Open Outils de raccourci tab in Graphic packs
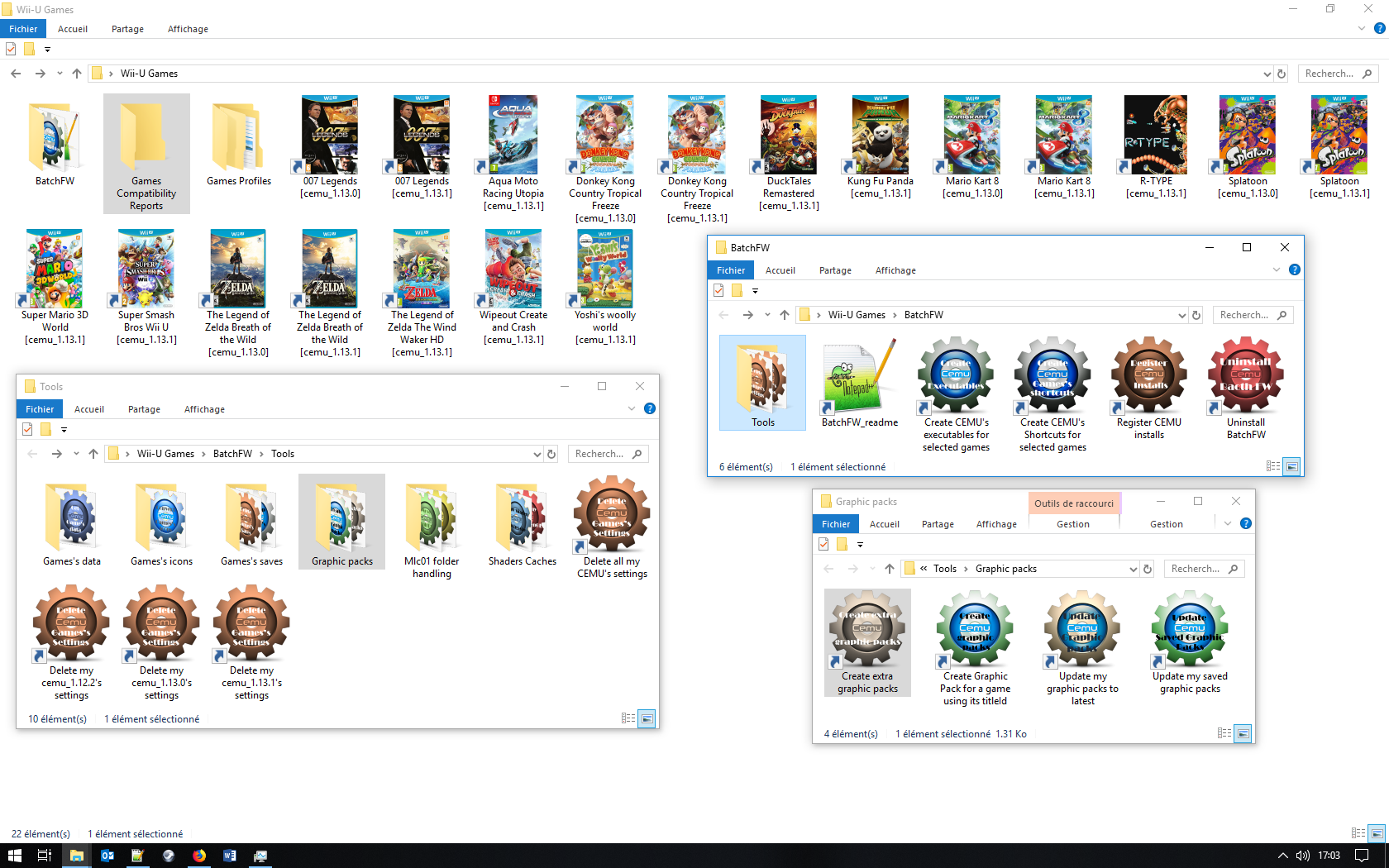Image resolution: width=1389 pixels, height=868 pixels. (x=1073, y=503)
